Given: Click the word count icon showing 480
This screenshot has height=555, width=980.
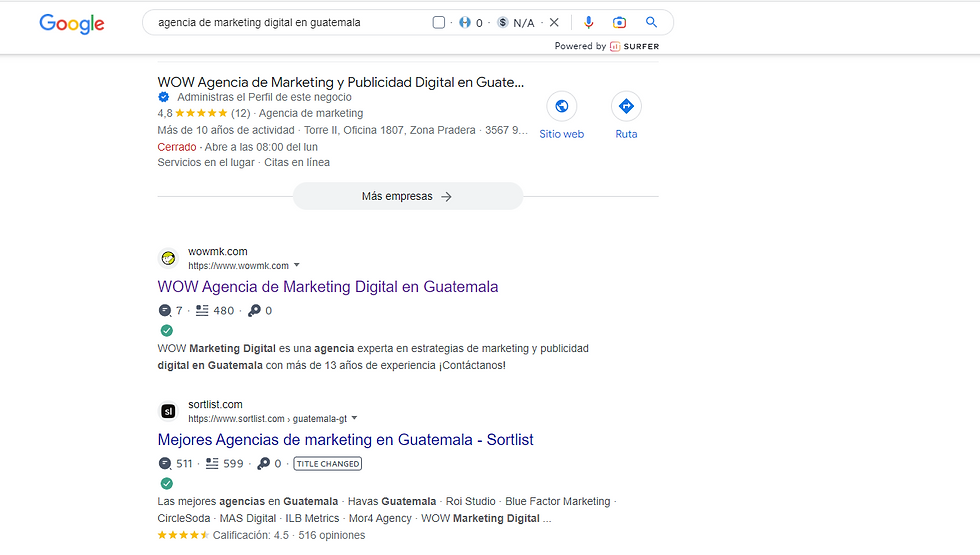Looking at the screenshot, I should coord(202,311).
